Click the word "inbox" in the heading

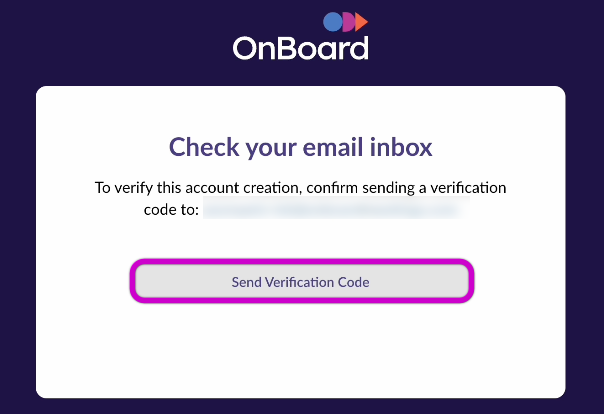click(x=399, y=147)
